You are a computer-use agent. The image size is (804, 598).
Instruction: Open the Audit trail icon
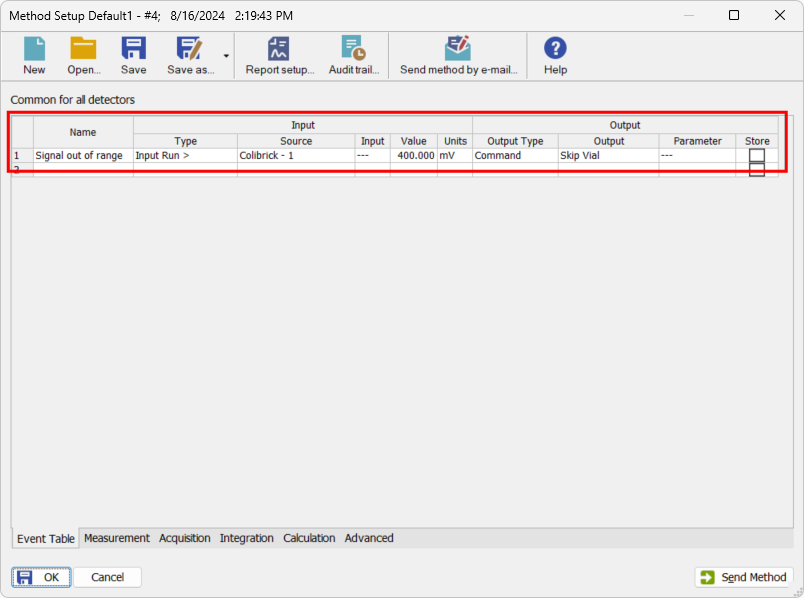354,55
